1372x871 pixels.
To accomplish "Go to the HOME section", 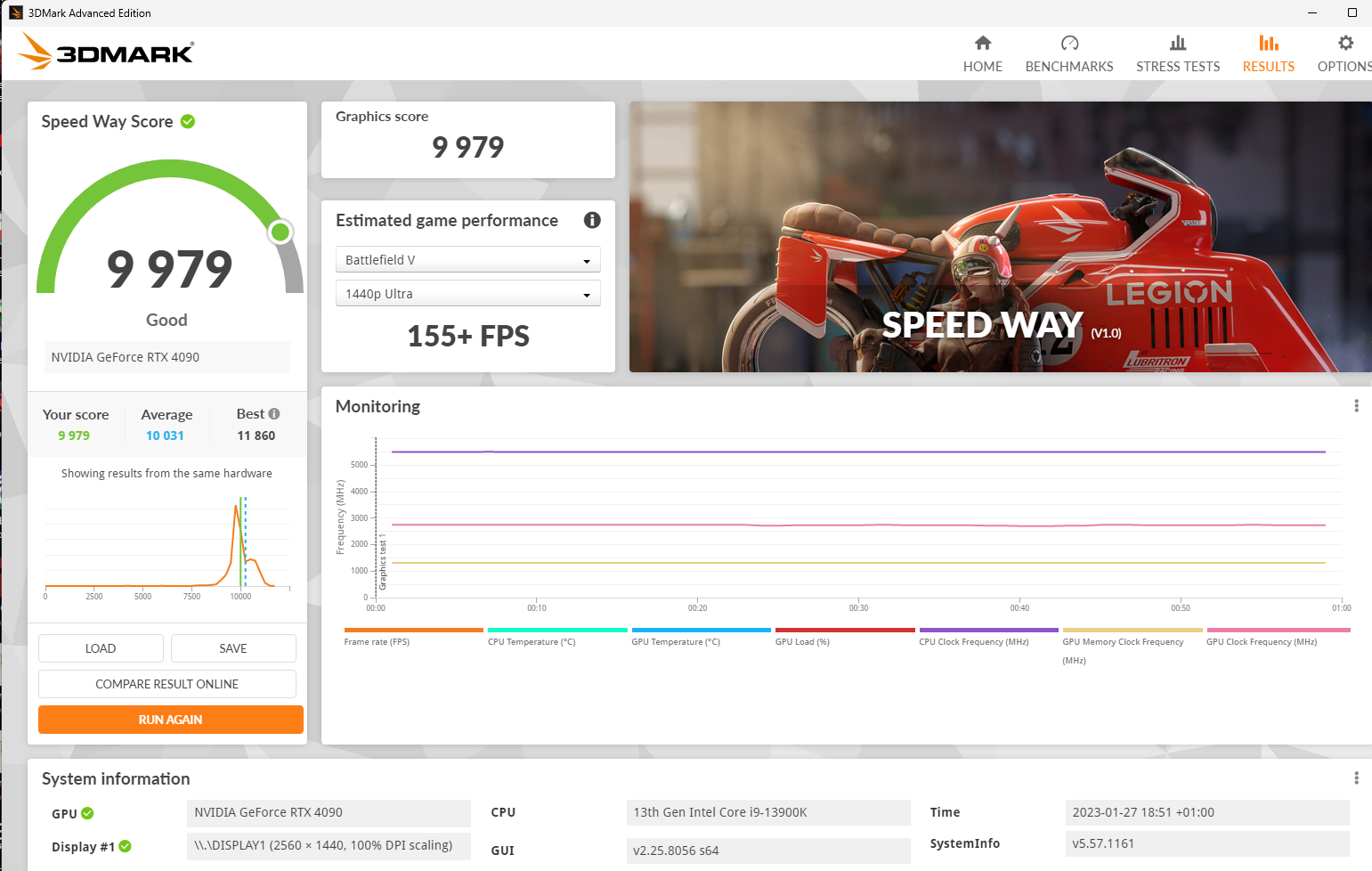I will (983, 53).
